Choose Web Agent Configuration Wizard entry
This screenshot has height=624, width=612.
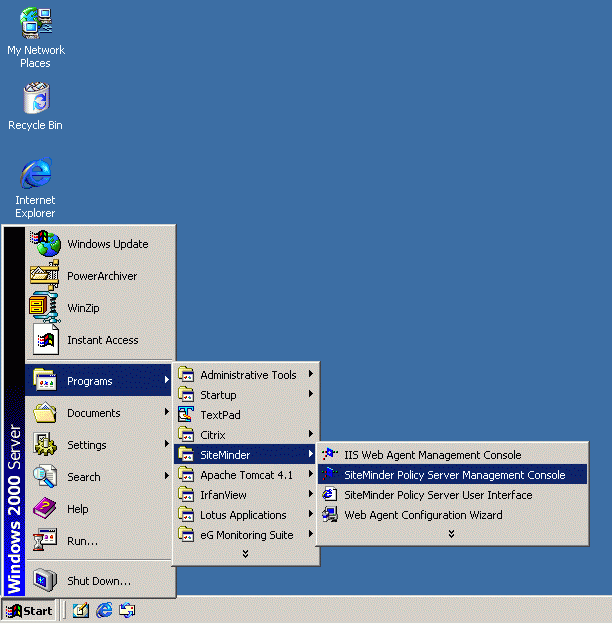coord(452,514)
